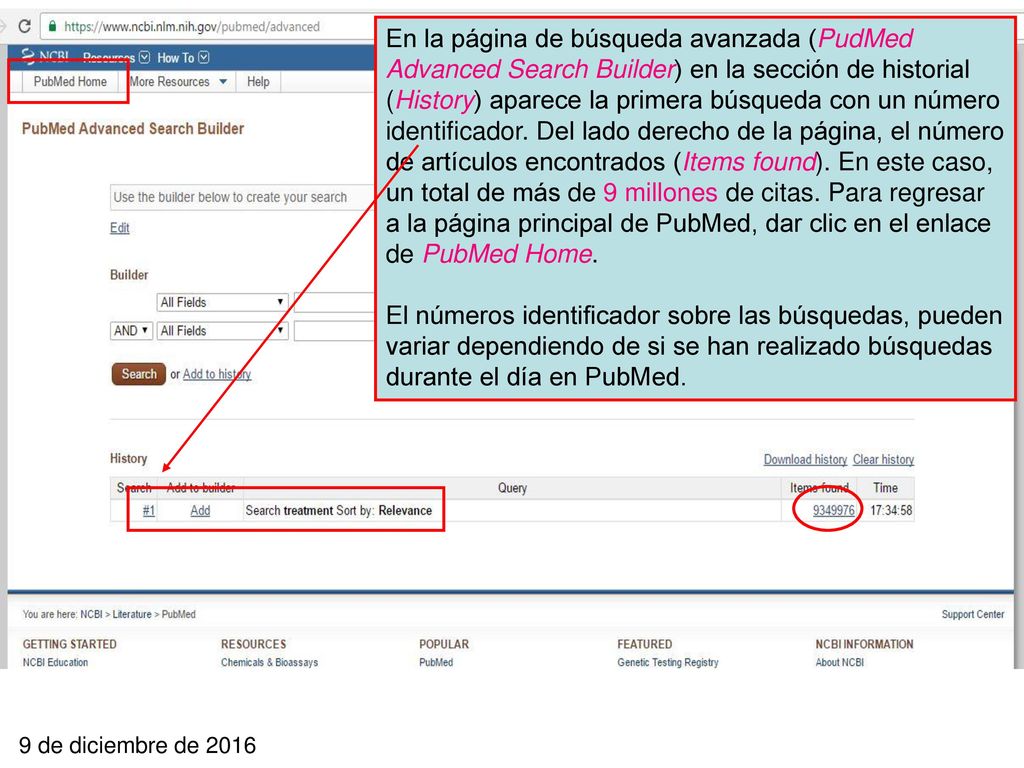Click the Add to history link
The width and height of the screenshot is (1024, 768).
217,374
